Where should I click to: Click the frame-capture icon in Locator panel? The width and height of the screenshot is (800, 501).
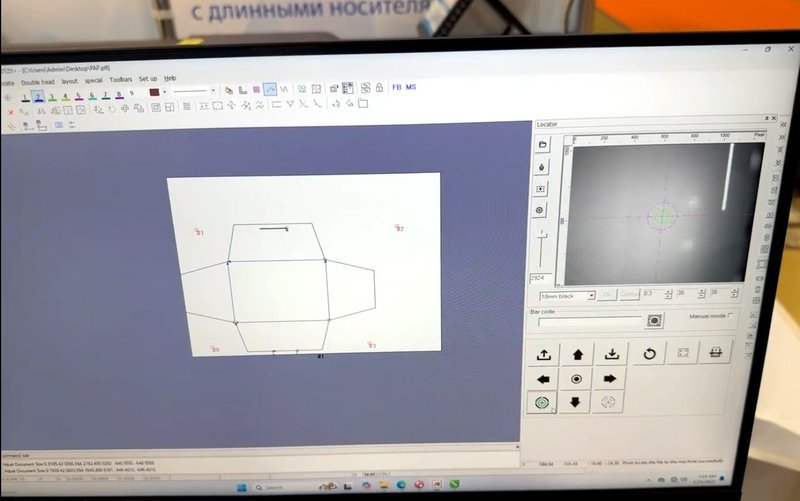540,189
